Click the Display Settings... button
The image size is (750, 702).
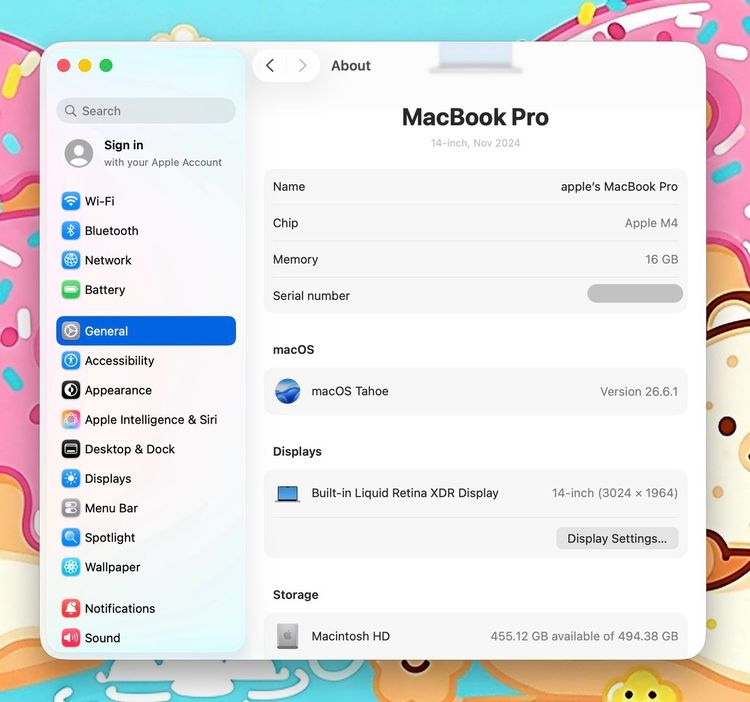617,538
